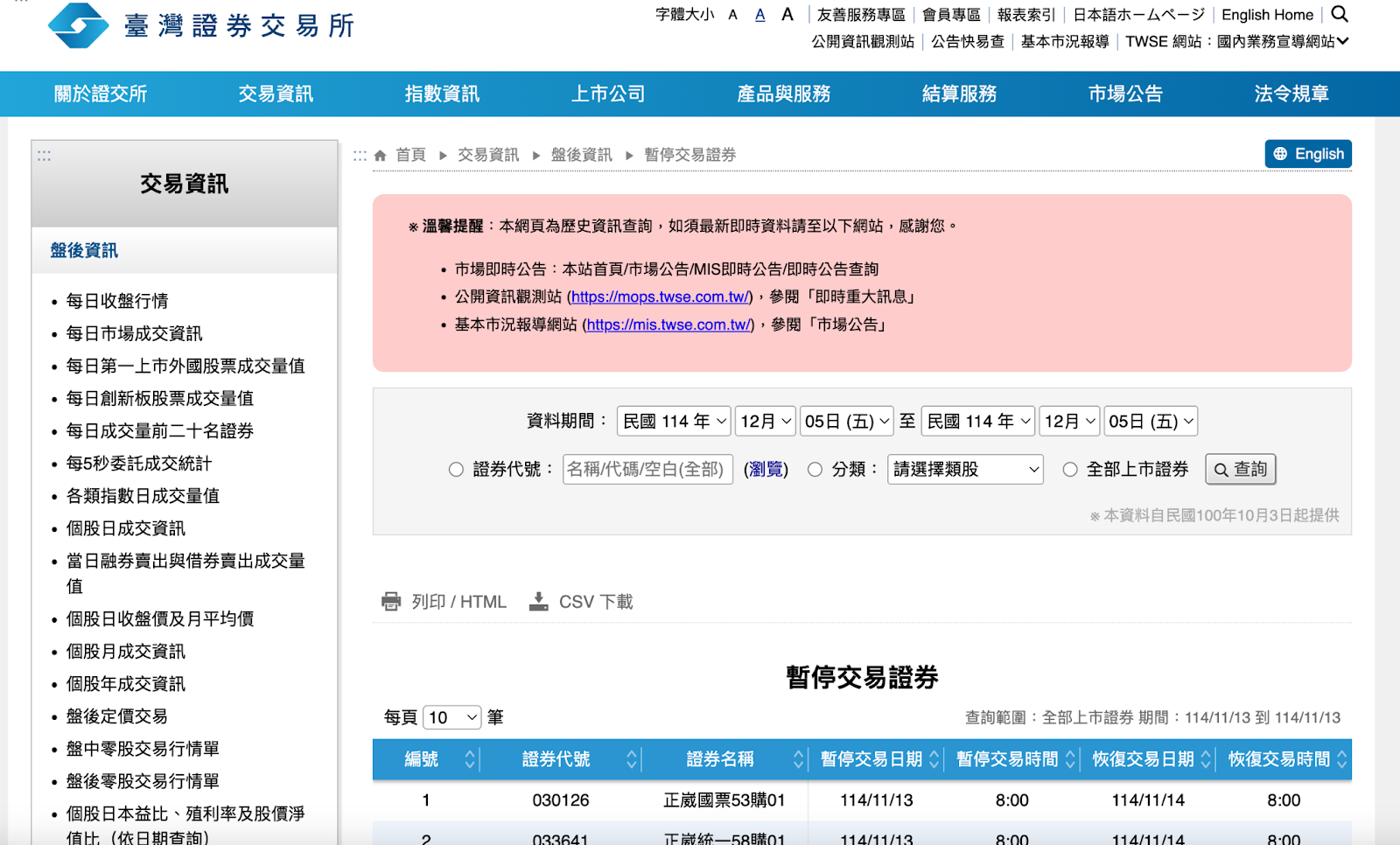Click the CSV download icon
Image resolution: width=1400 pixels, height=845 pixels.
pos(538,601)
